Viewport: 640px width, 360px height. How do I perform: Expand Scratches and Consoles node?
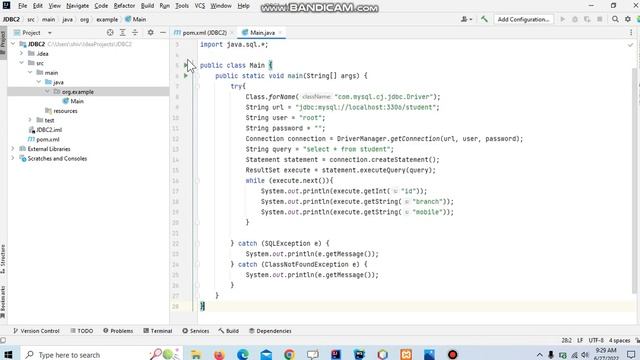click(13, 158)
